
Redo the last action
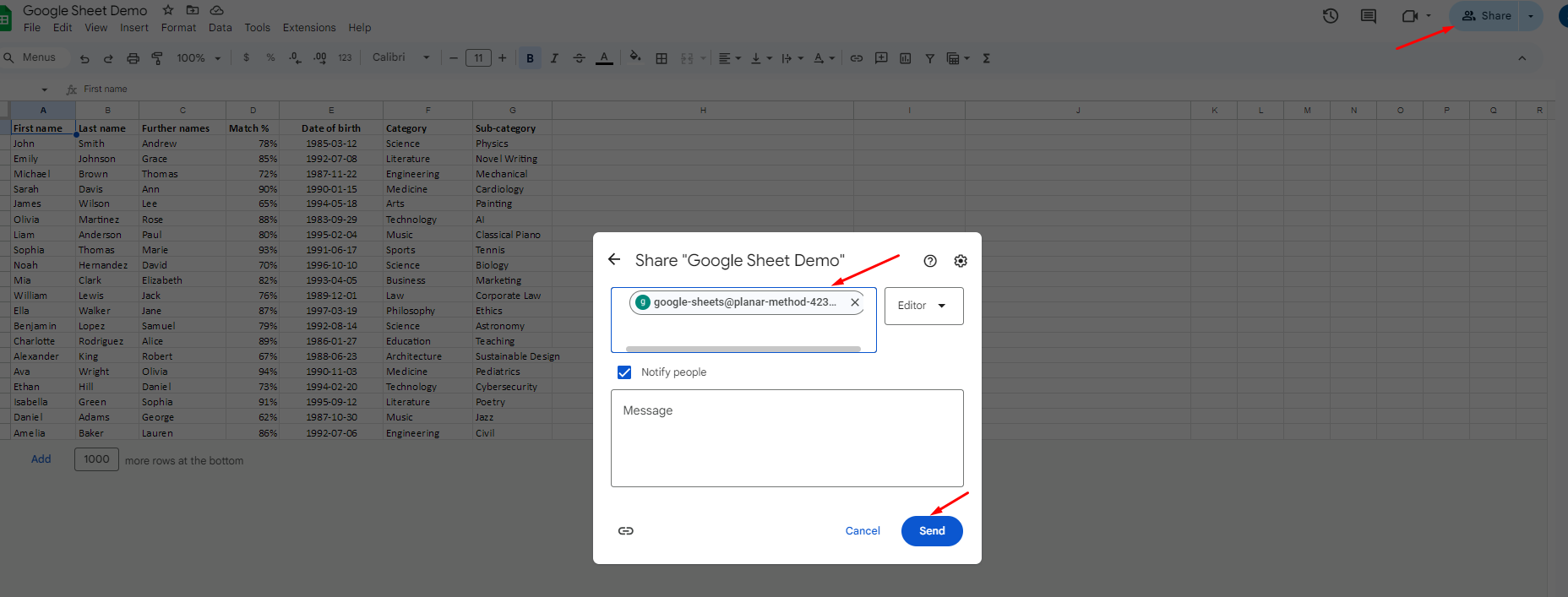coord(108,58)
